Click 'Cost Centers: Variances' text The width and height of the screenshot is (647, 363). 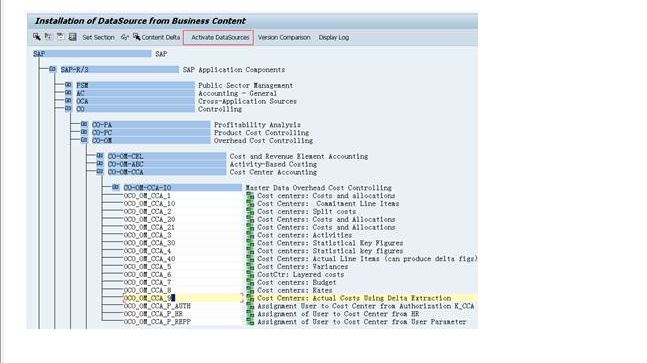click(x=302, y=266)
